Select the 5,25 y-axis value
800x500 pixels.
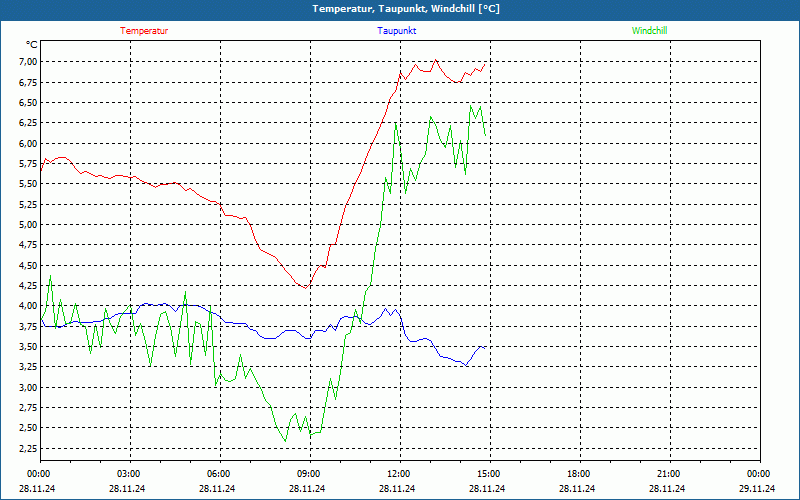(x=29, y=204)
